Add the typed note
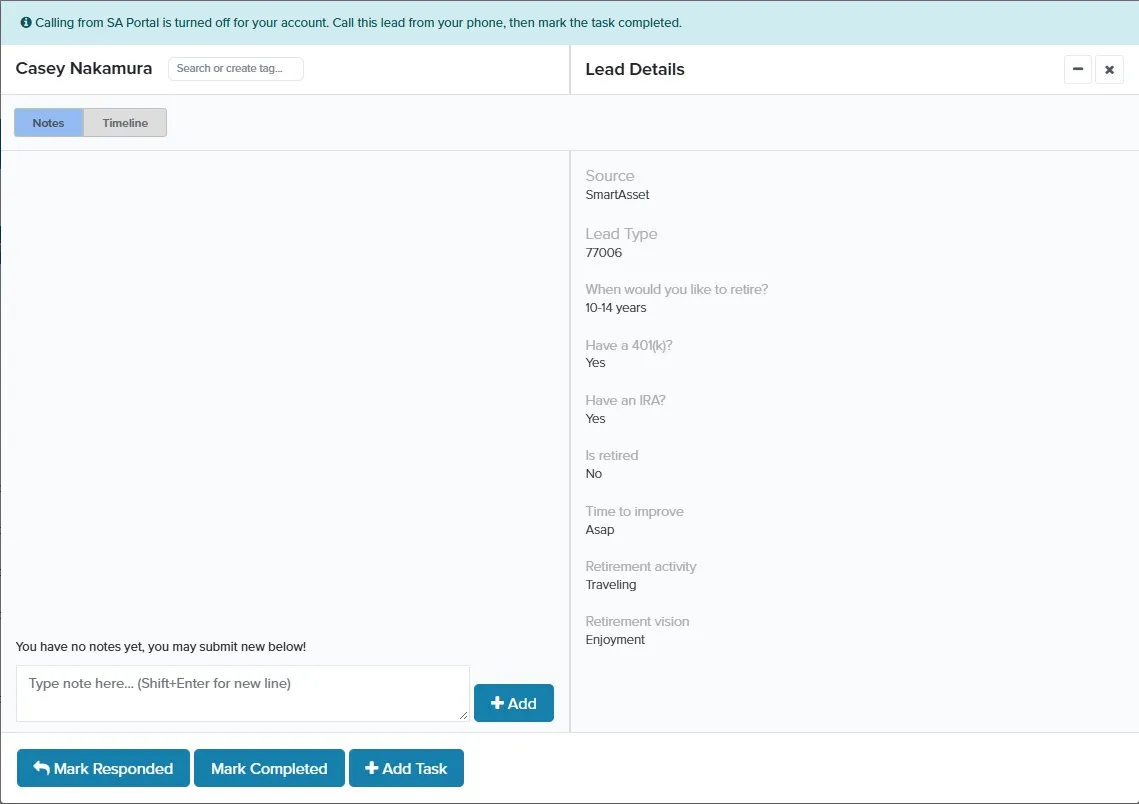1139x804 pixels. 514,703
